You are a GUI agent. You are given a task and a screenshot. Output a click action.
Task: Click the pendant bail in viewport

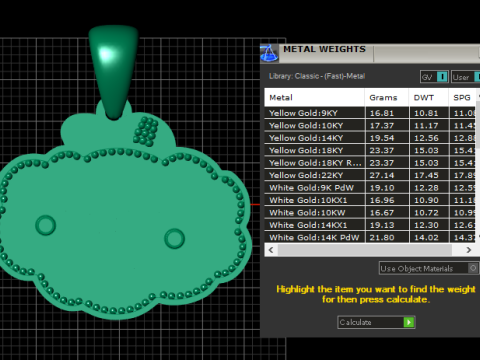click(114, 72)
